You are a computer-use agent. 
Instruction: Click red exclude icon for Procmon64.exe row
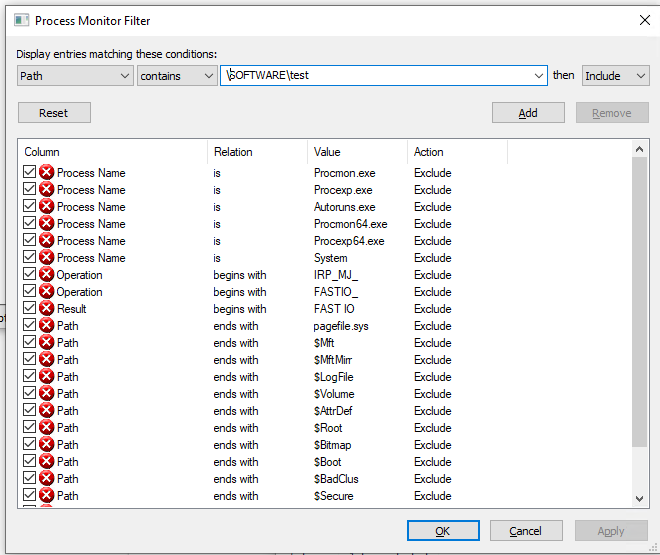click(x=47, y=223)
